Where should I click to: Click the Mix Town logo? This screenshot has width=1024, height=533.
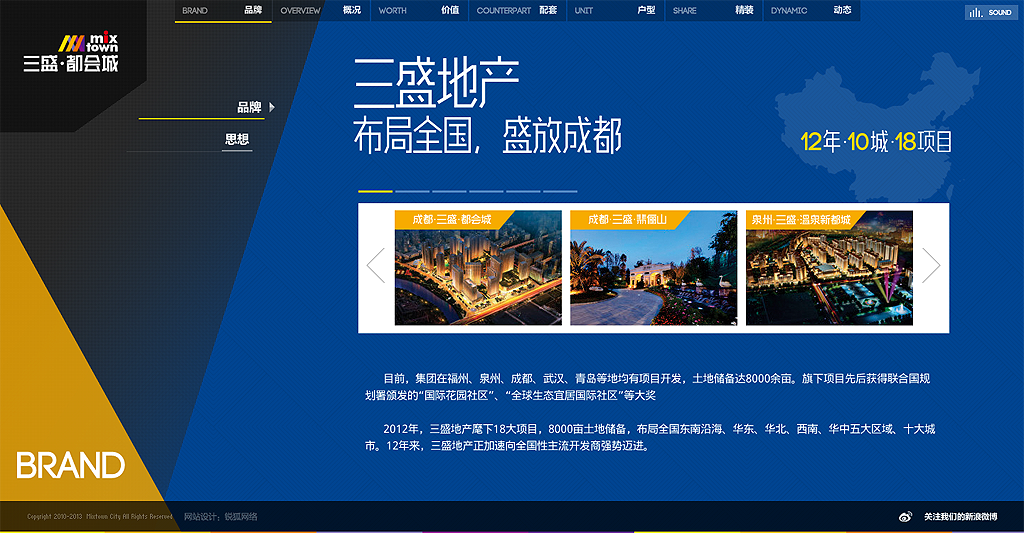72,54
